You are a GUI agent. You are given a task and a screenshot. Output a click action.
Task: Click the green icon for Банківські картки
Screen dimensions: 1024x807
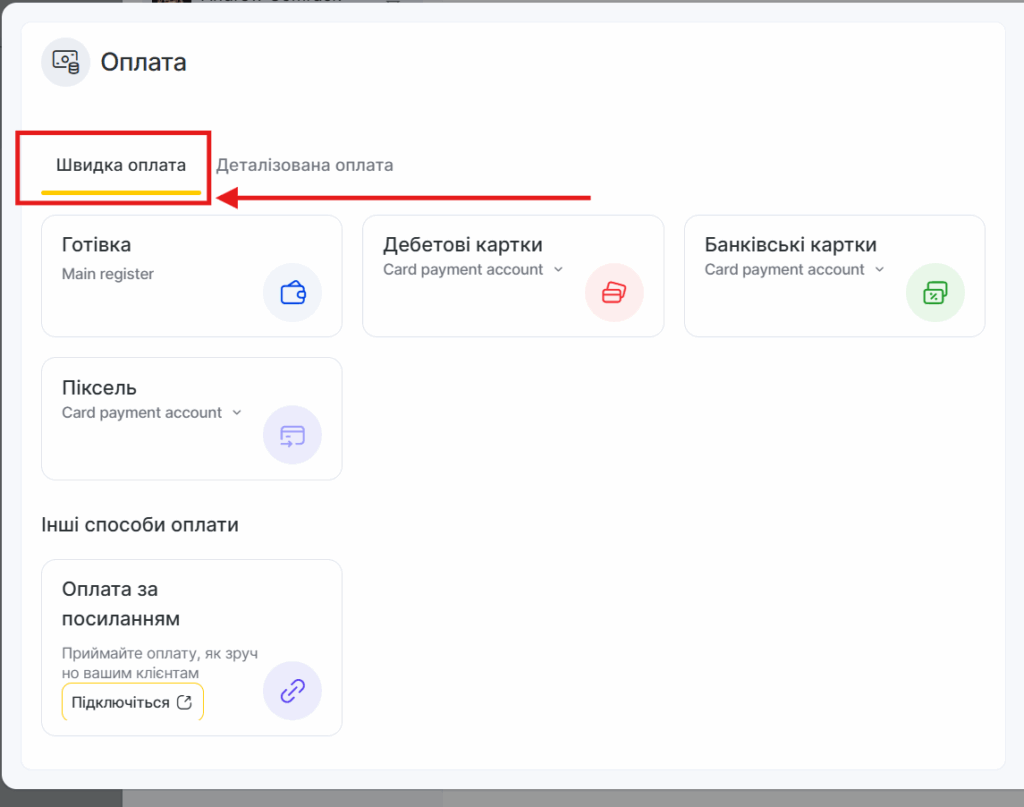(935, 293)
